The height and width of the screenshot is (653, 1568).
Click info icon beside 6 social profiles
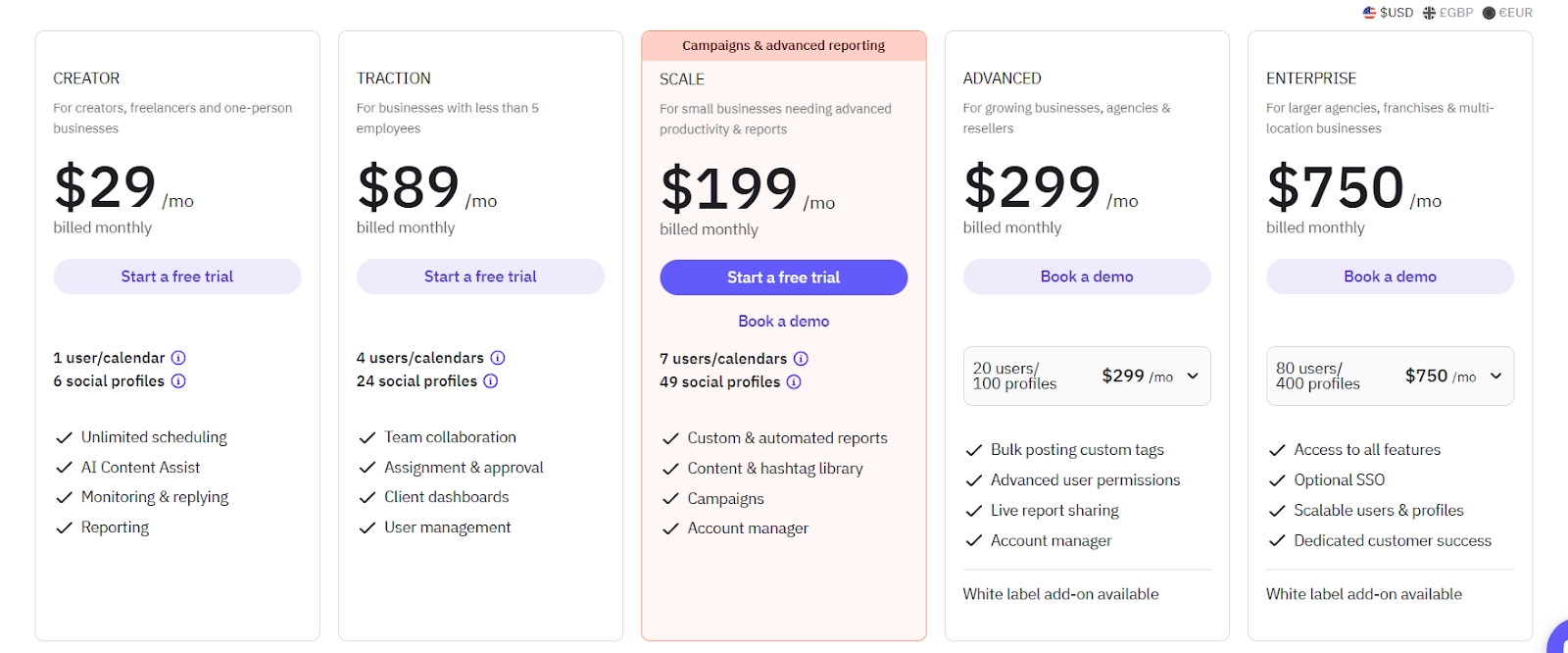[178, 381]
